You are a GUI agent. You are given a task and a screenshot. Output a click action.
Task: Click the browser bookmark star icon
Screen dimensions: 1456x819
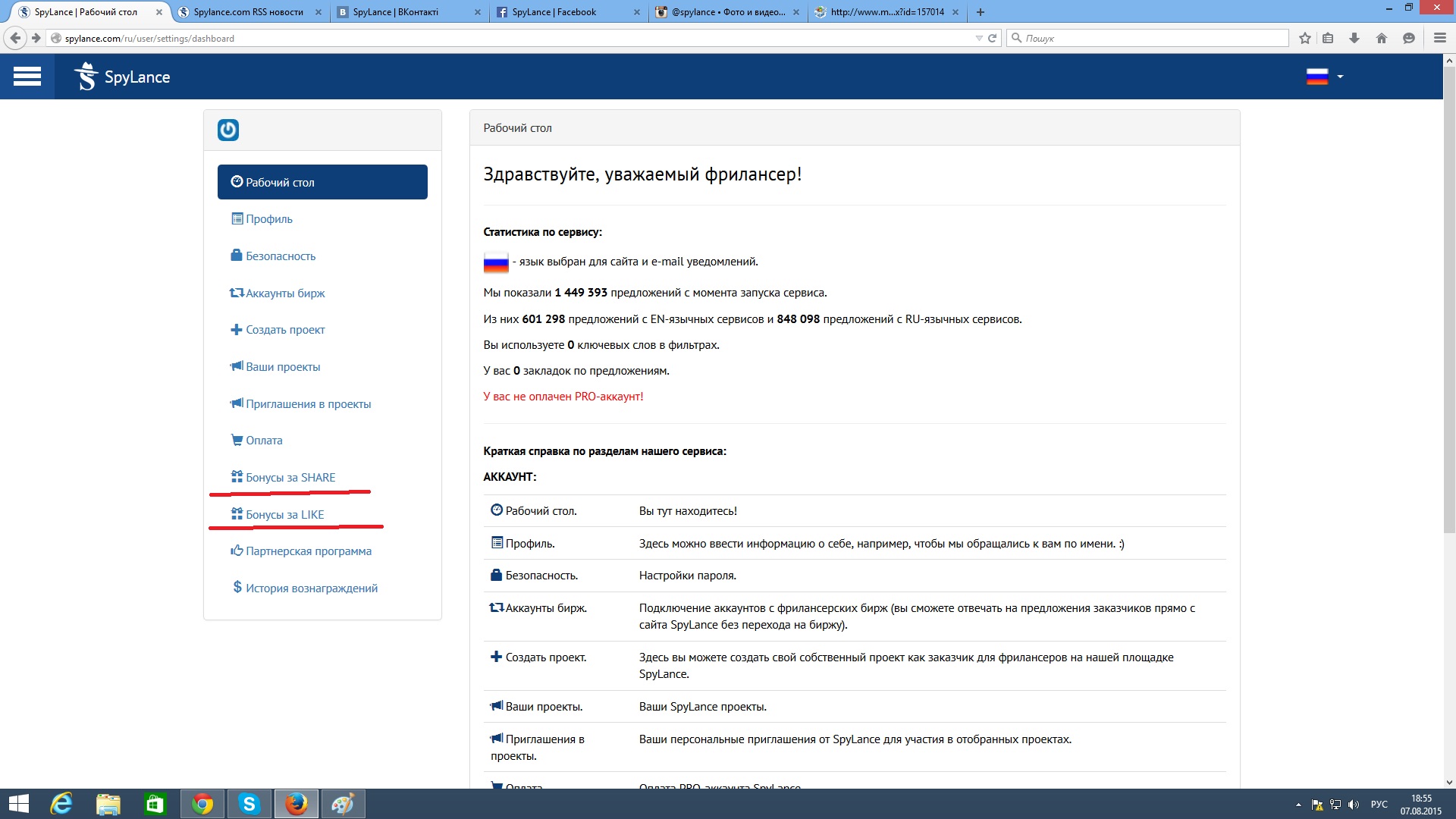pos(1305,38)
